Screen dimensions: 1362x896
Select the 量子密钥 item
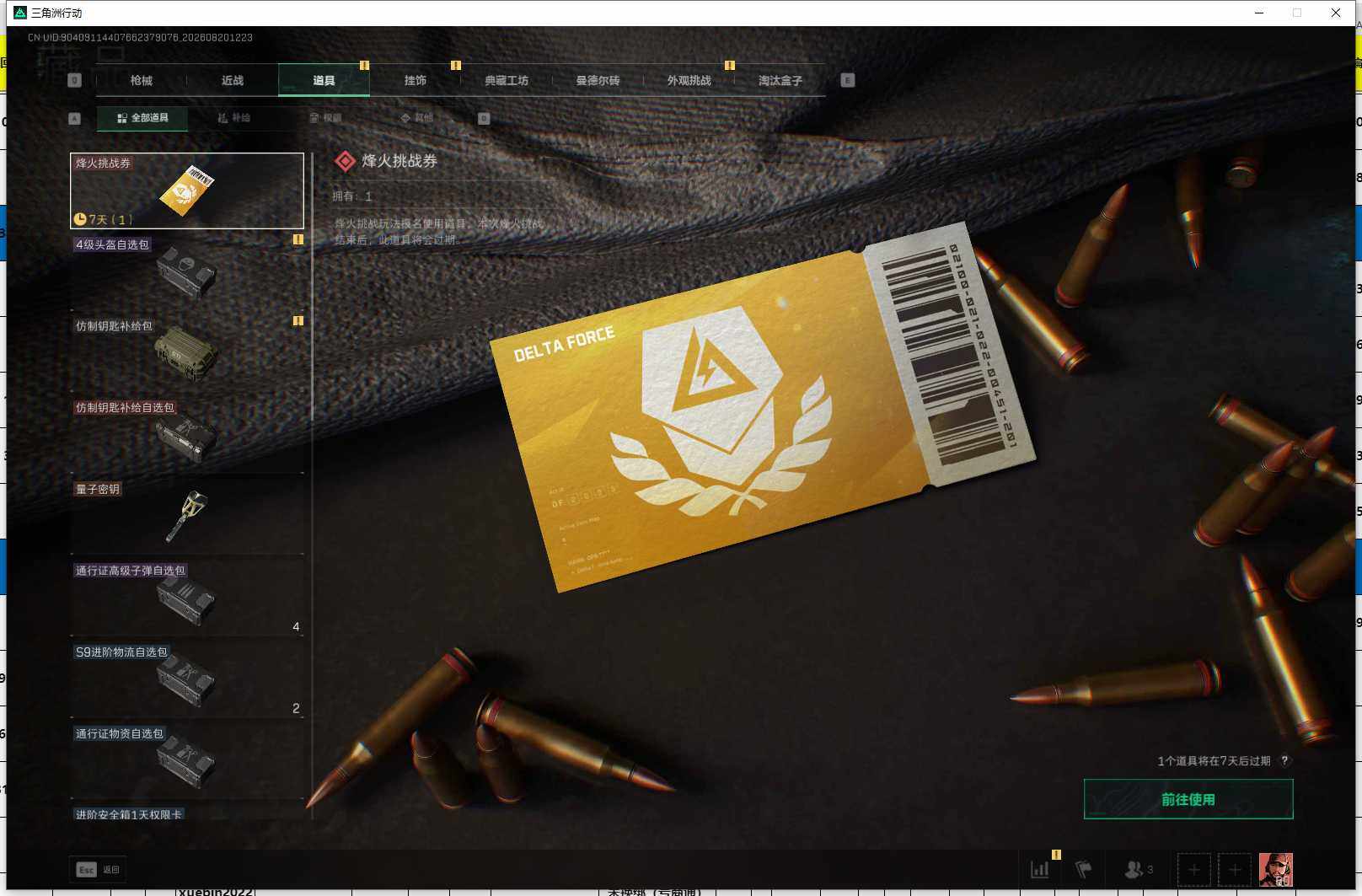click(187, 517)
